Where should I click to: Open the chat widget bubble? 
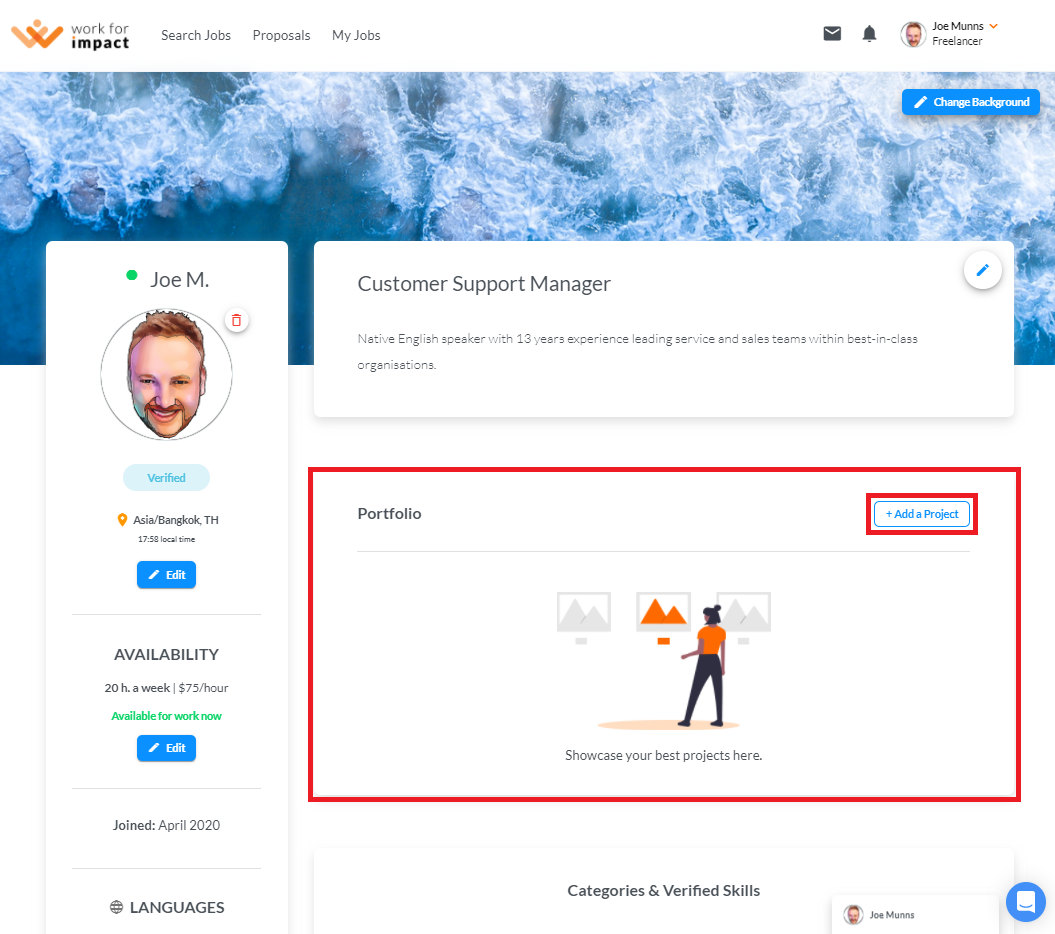pos(1025,902)
